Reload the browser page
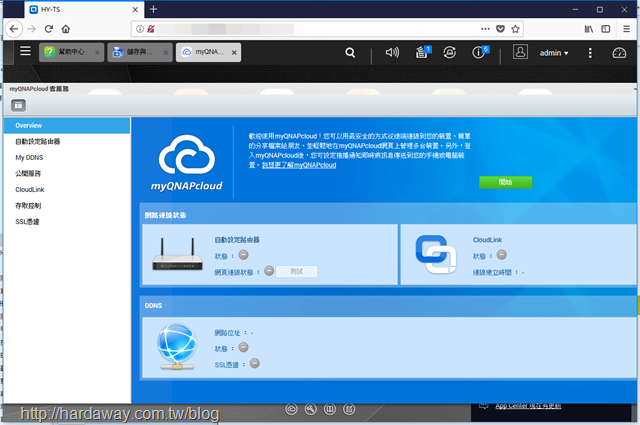The image size is (640, 425). pyautogui.click(x=49, y=29)
